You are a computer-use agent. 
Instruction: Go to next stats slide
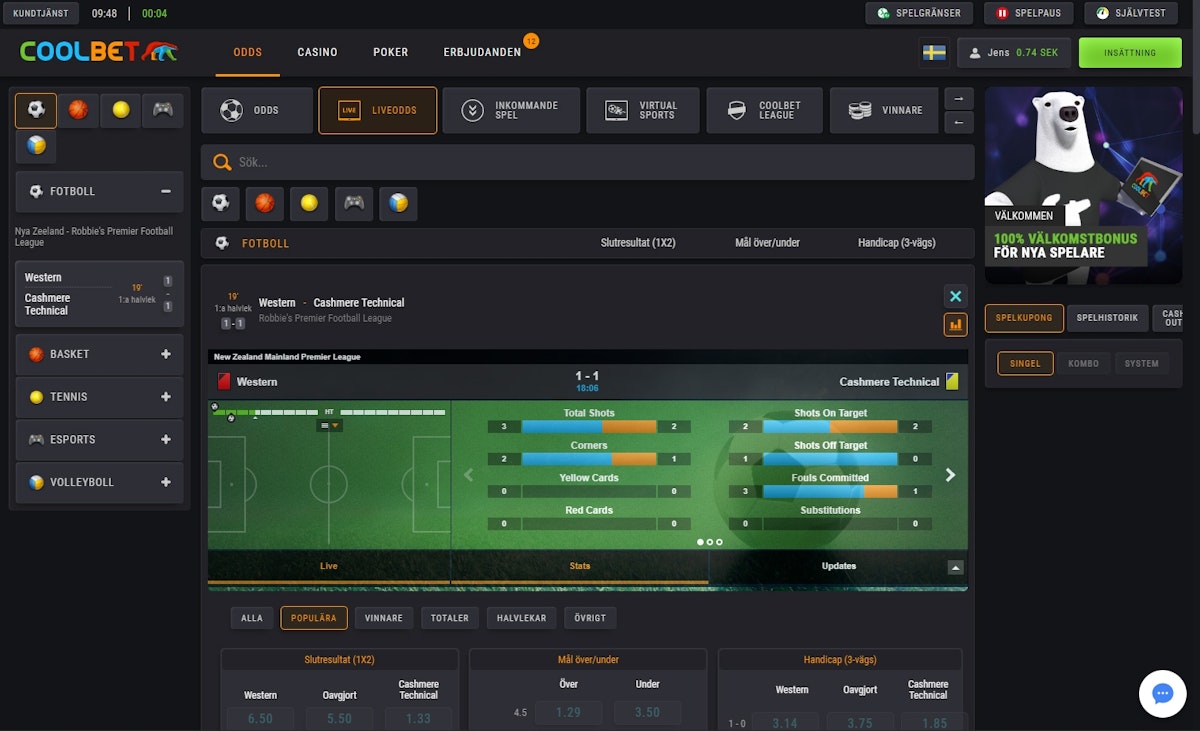[x=950, y=475]
